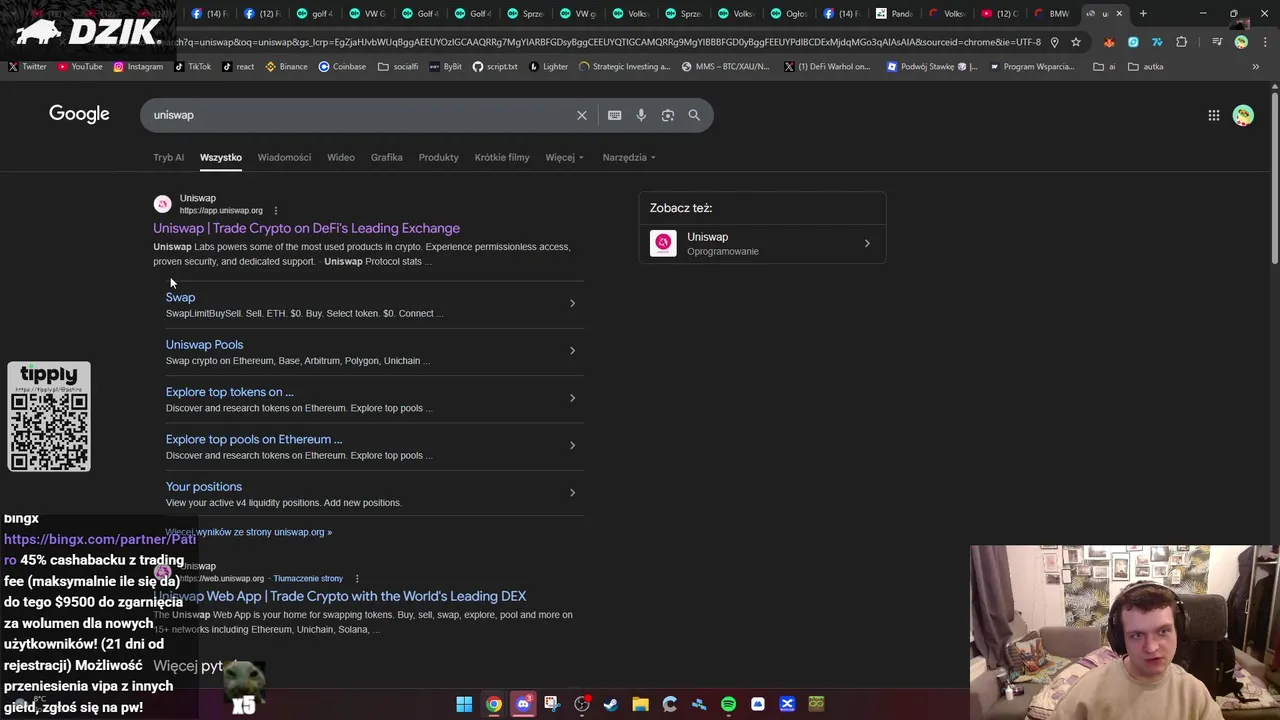Switch to the Wideo tab
This screenshot has width=1280, height=720.
(x=341, y=157)
